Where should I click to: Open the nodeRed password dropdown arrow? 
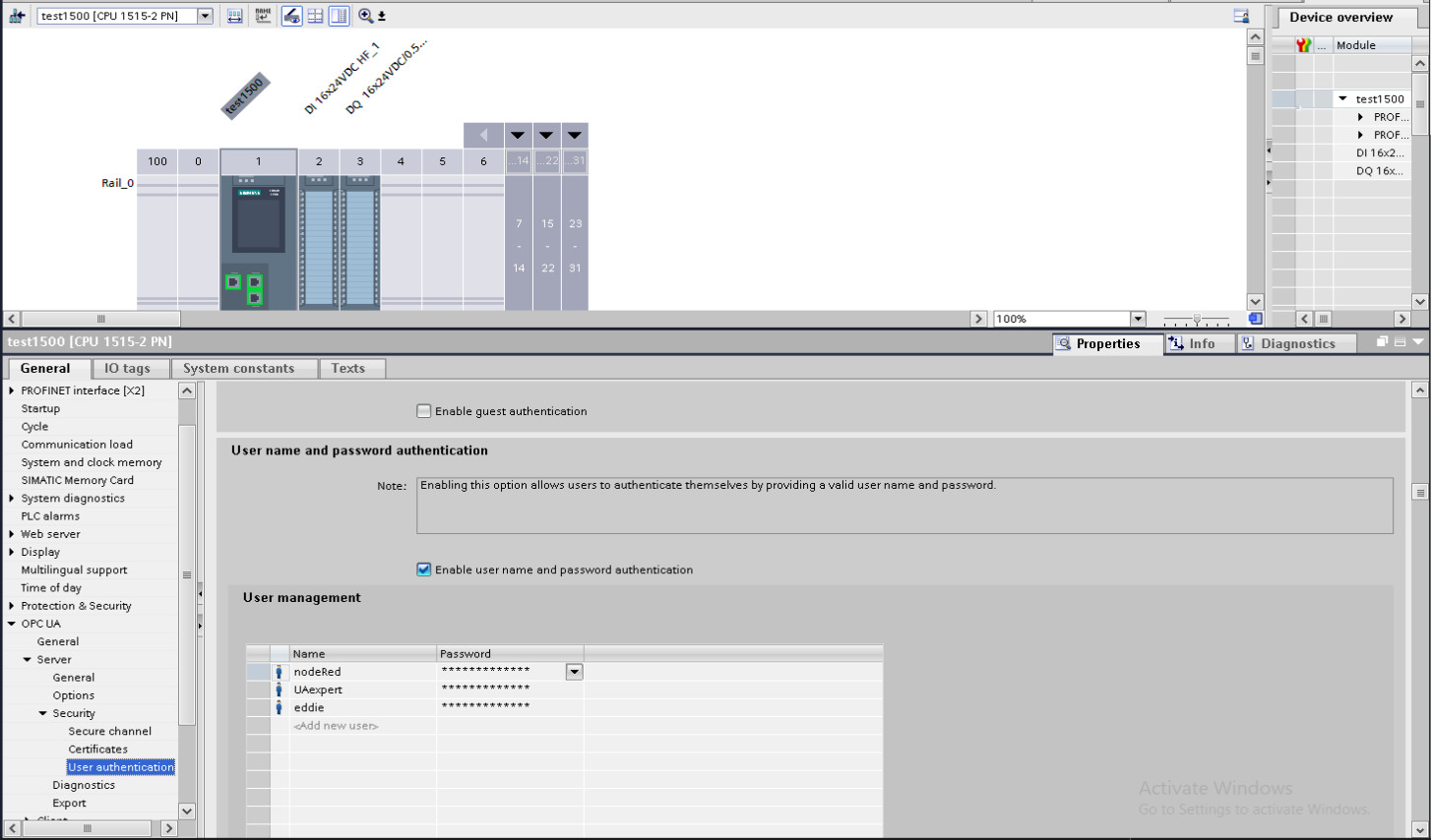click(x=574, y=671)
